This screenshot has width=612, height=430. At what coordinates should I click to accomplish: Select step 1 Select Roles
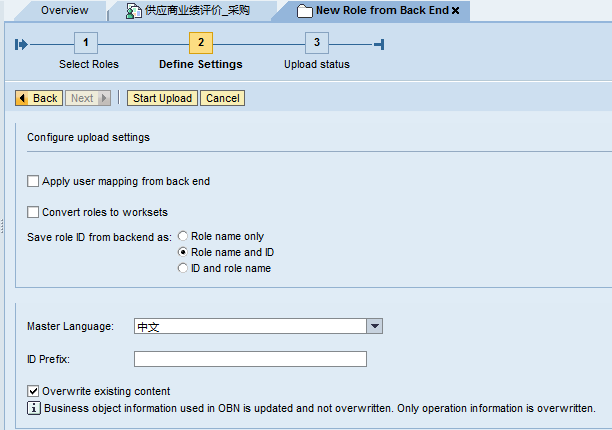click(x=86, y=43)
